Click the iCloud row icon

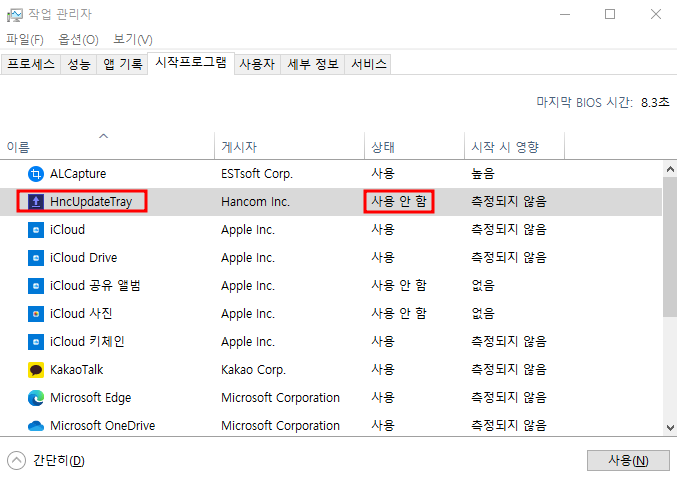(36, 230)
